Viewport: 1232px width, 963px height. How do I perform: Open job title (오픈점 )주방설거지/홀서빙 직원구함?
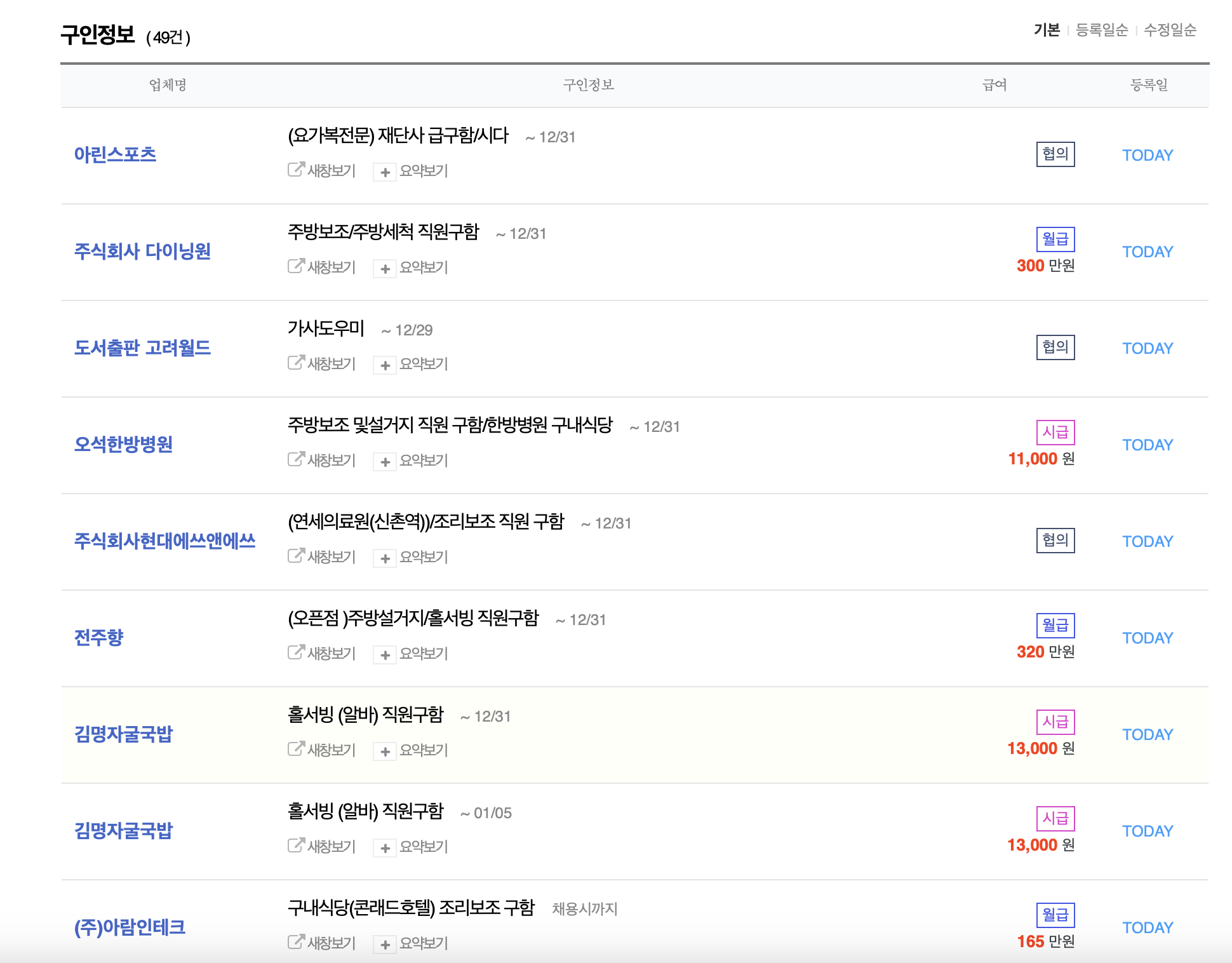[x=413, y=618]
